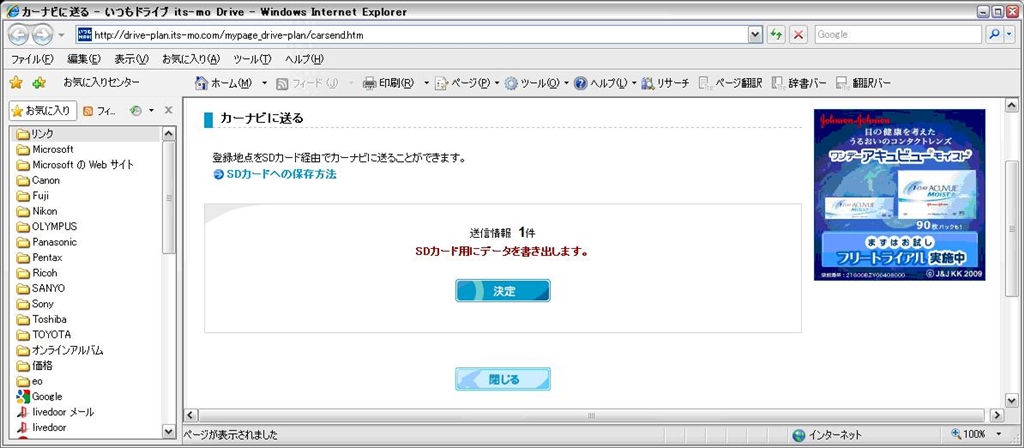
Task: Open the ヘルプ question mark toolbar button
Action: tap(604, 83)
